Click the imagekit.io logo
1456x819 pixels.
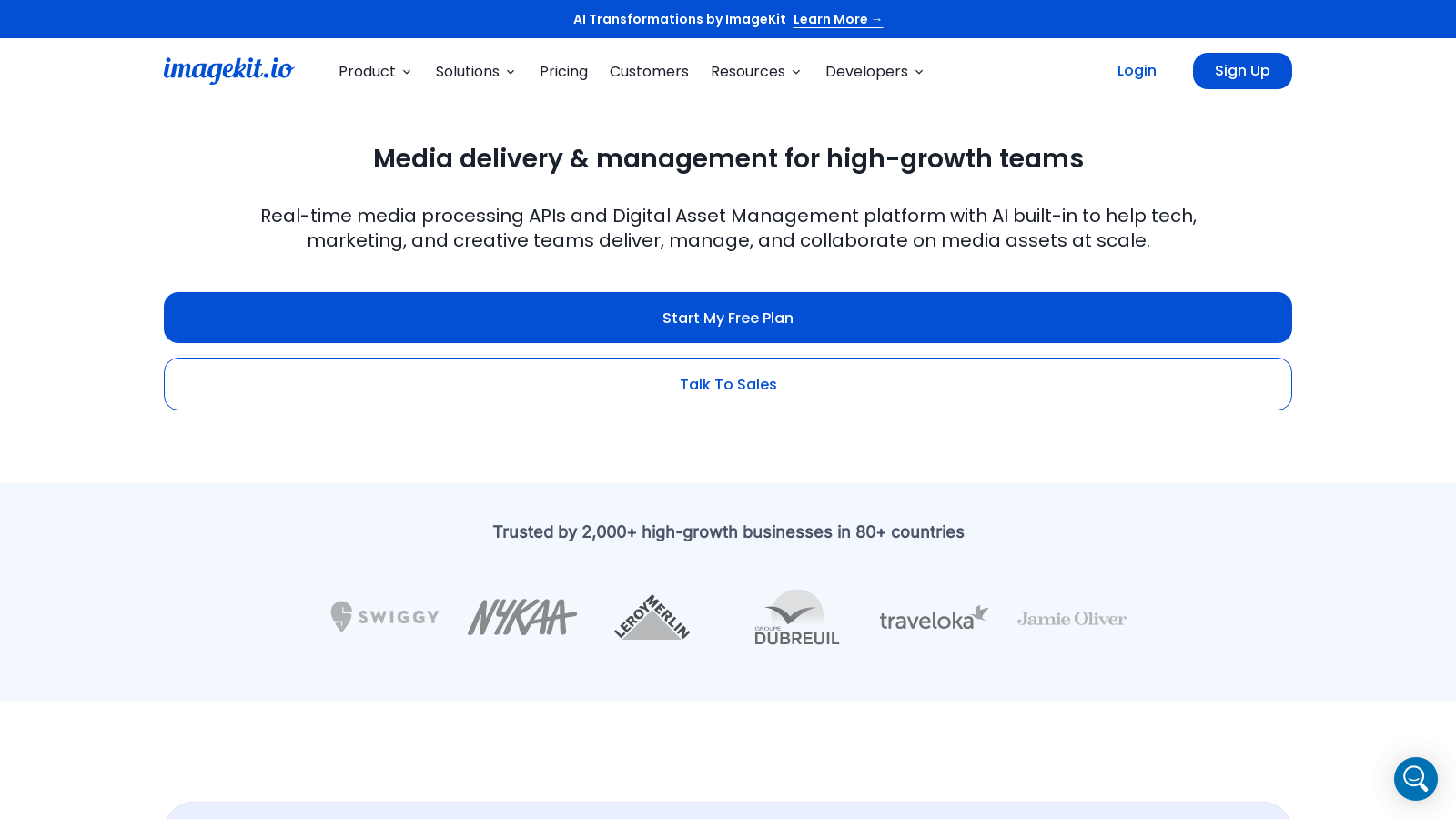coord(228,70)
